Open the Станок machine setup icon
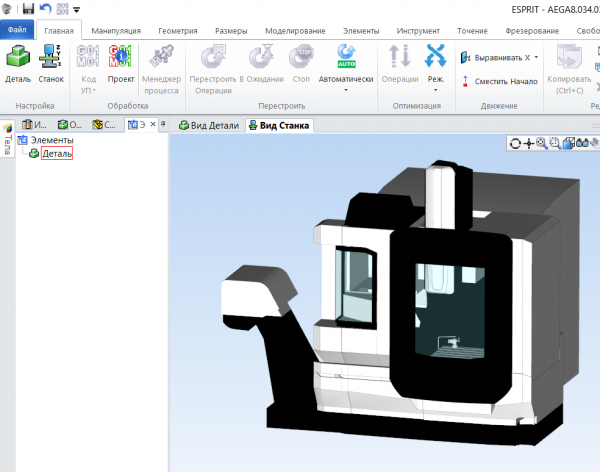Image resolution: width=600 pixels, height=472 pixels. pos(51,57)
